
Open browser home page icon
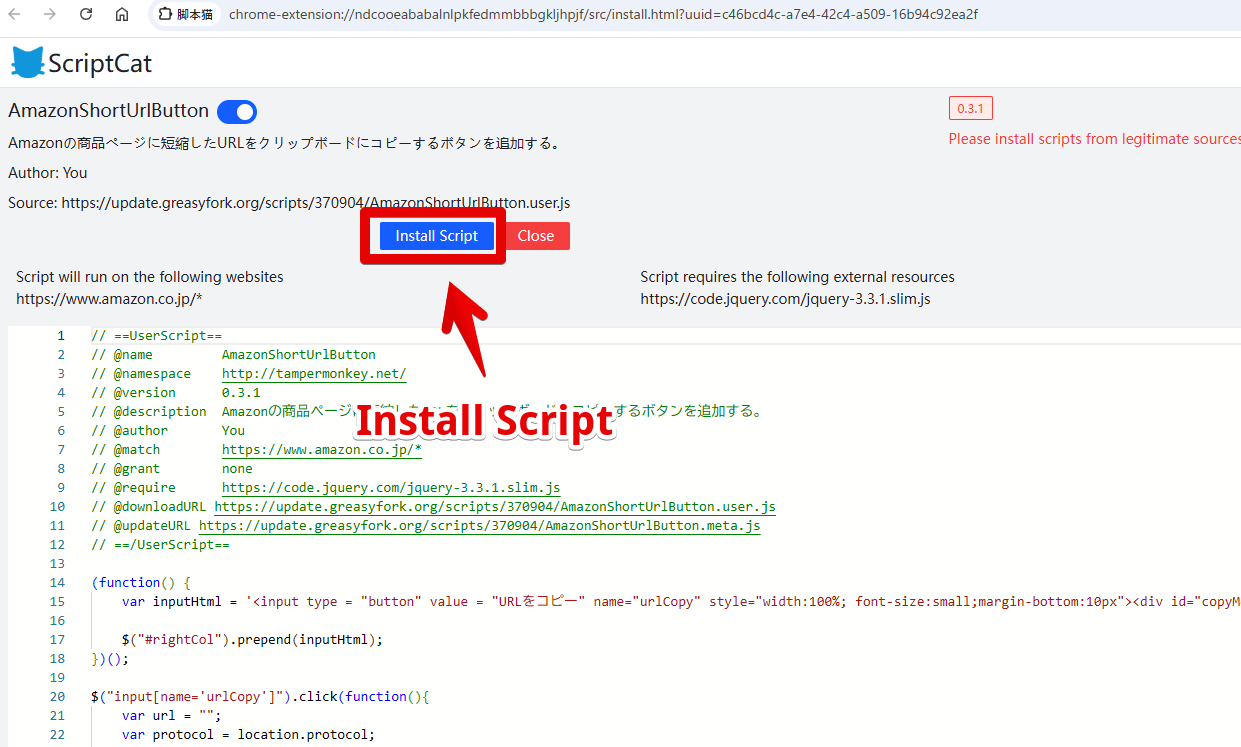[122, 14]
